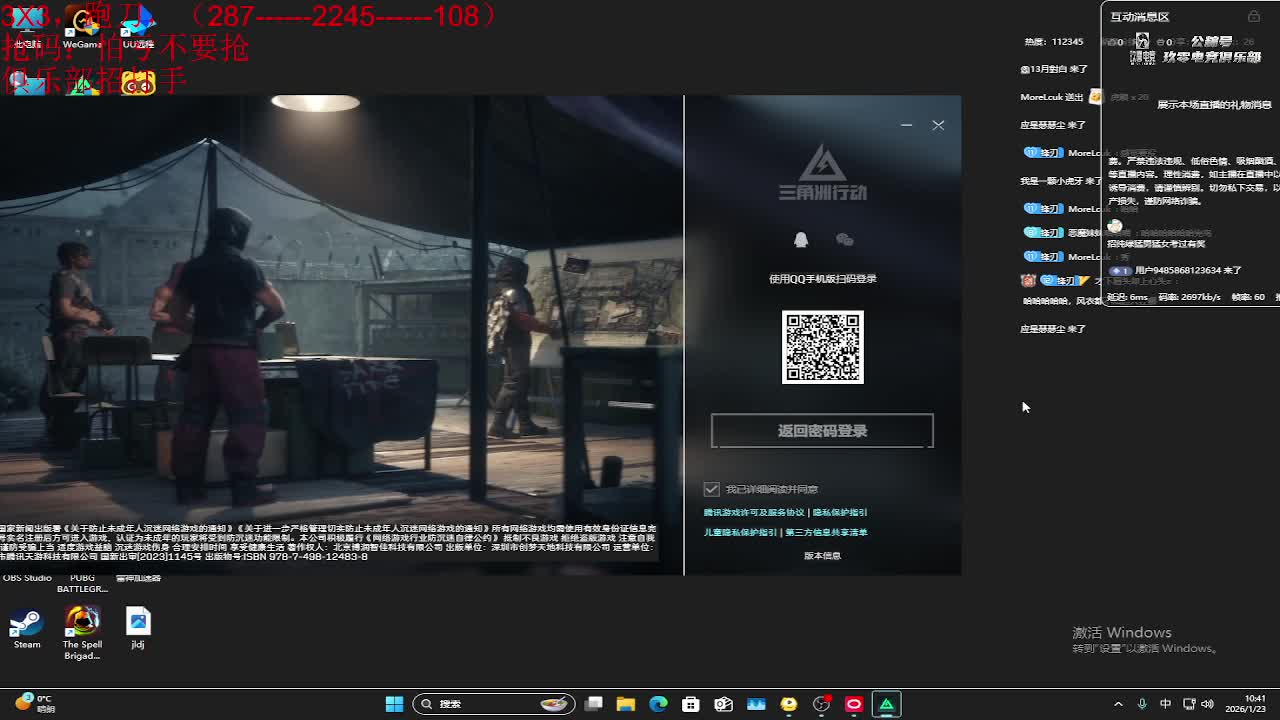
Task: Toggle the 中 input method indicator
Action: [x=1165, y=704]
